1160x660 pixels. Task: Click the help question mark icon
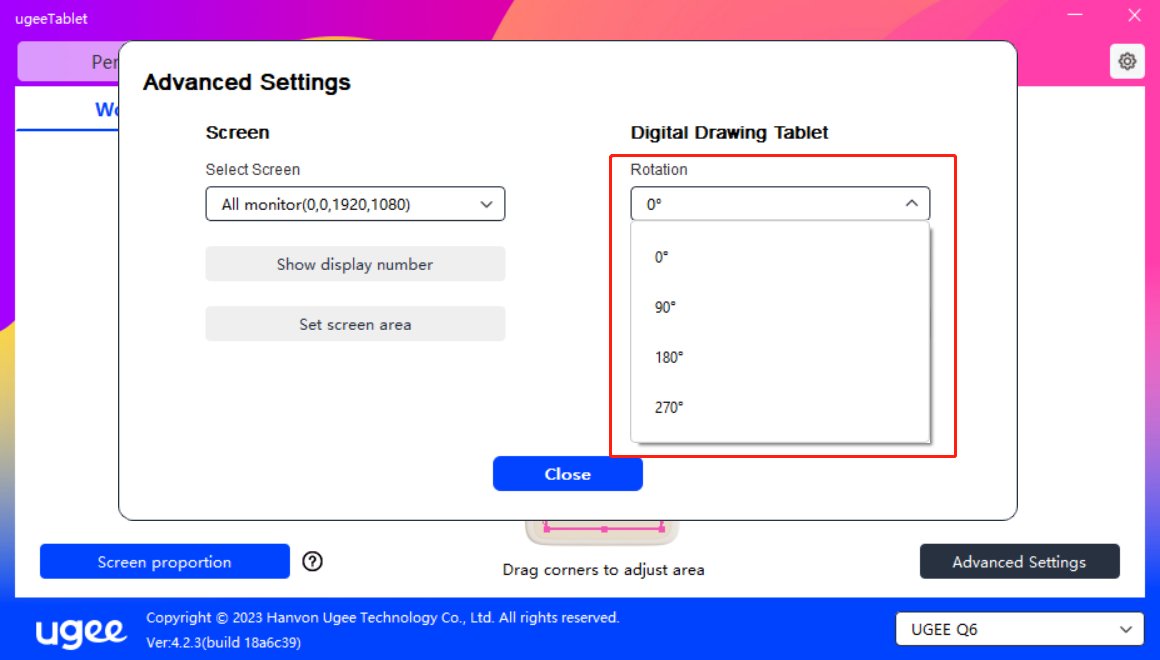312,562
